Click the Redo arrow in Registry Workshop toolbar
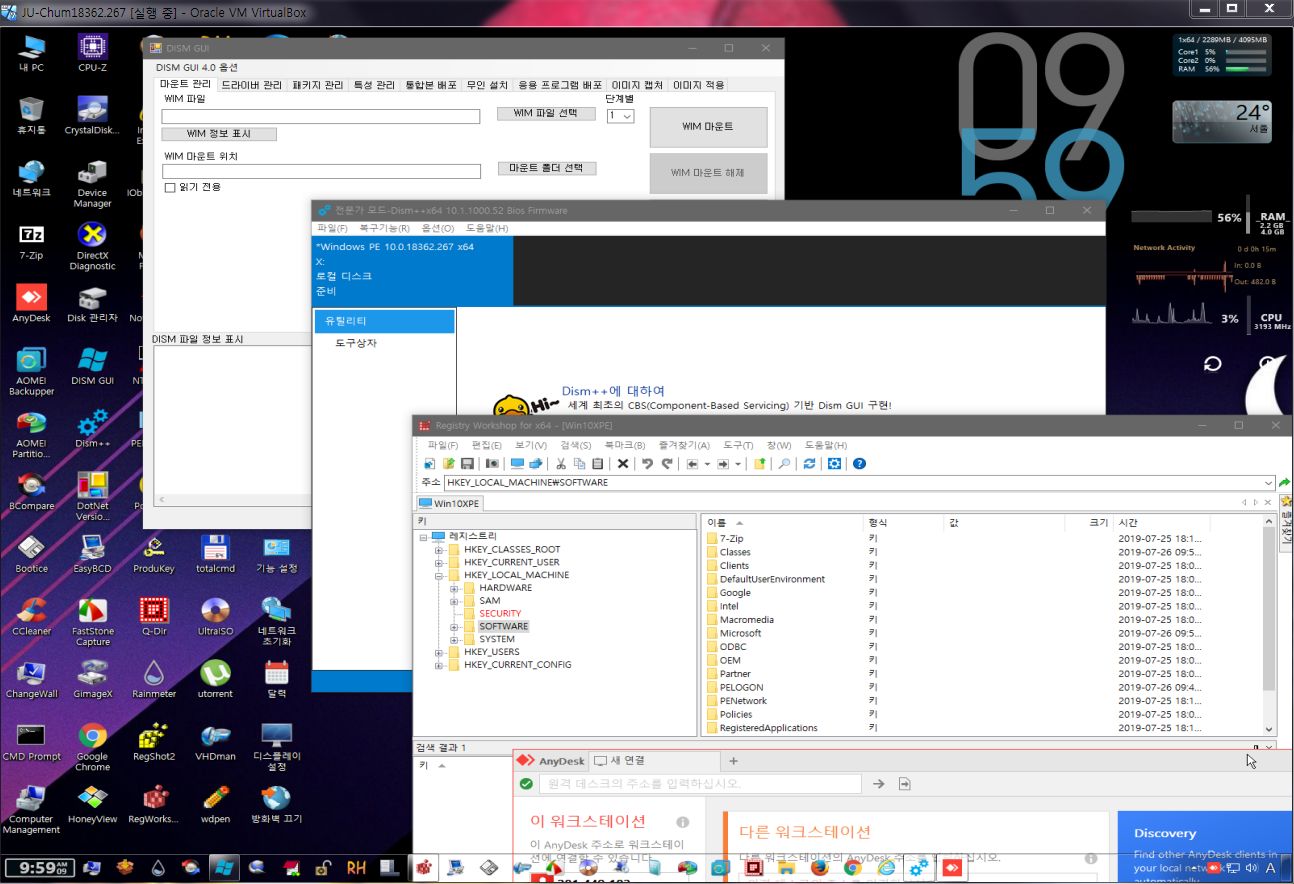Screen dimensions: 1294x884 [x=667, y=464]
